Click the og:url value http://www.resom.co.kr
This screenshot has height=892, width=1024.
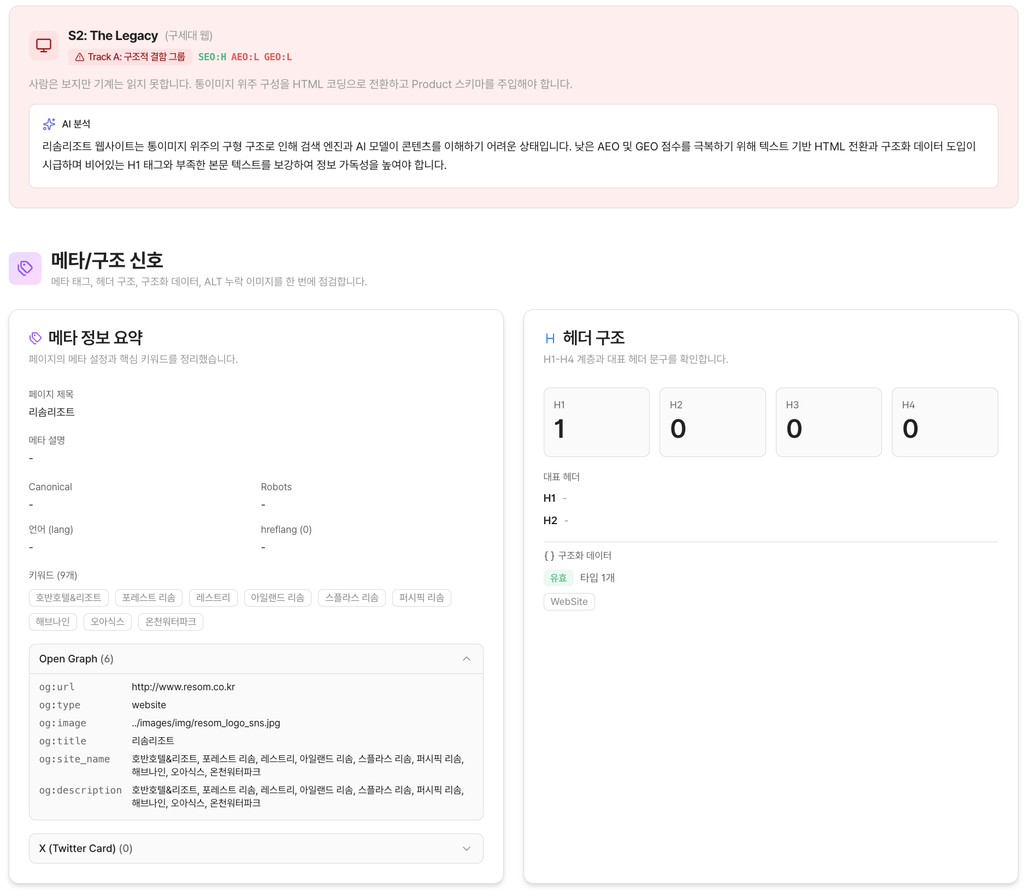[184, 687]
